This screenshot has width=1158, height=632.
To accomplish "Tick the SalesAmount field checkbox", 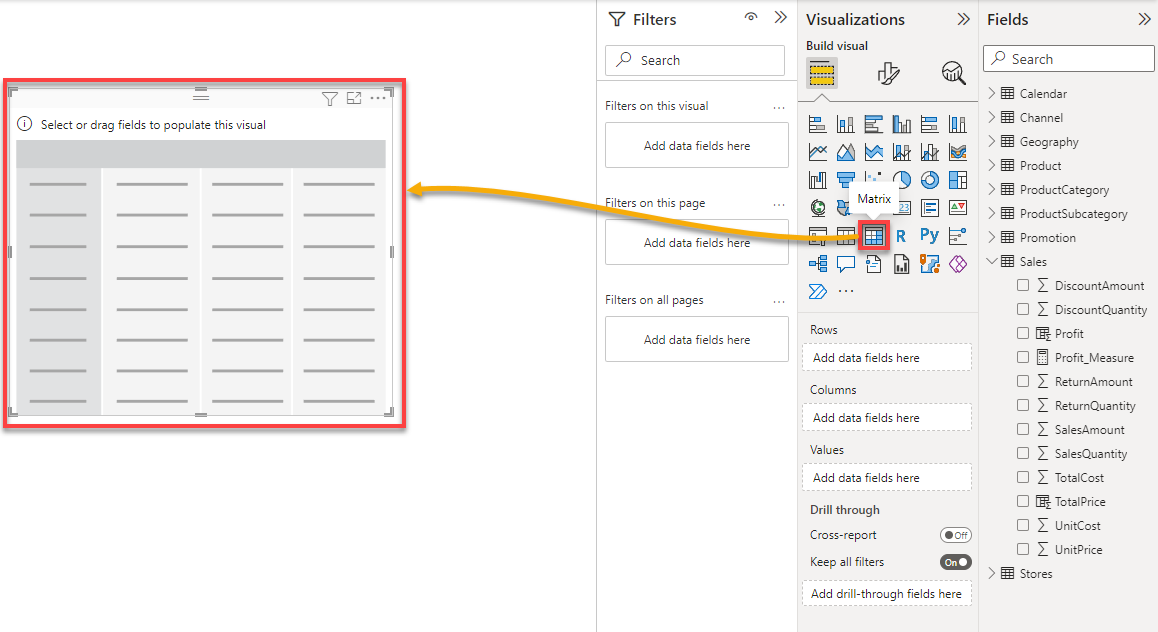I will coord(1023,429).
